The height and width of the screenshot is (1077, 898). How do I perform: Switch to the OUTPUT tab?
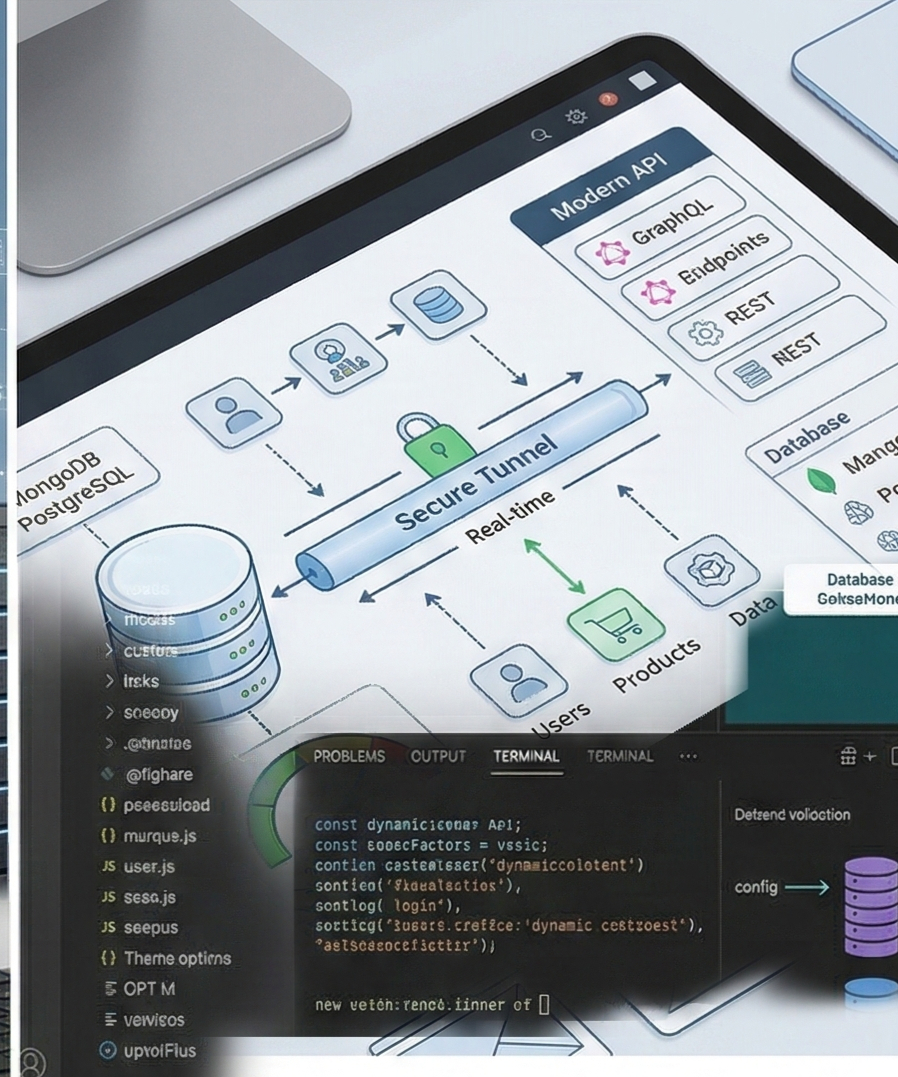438,756
